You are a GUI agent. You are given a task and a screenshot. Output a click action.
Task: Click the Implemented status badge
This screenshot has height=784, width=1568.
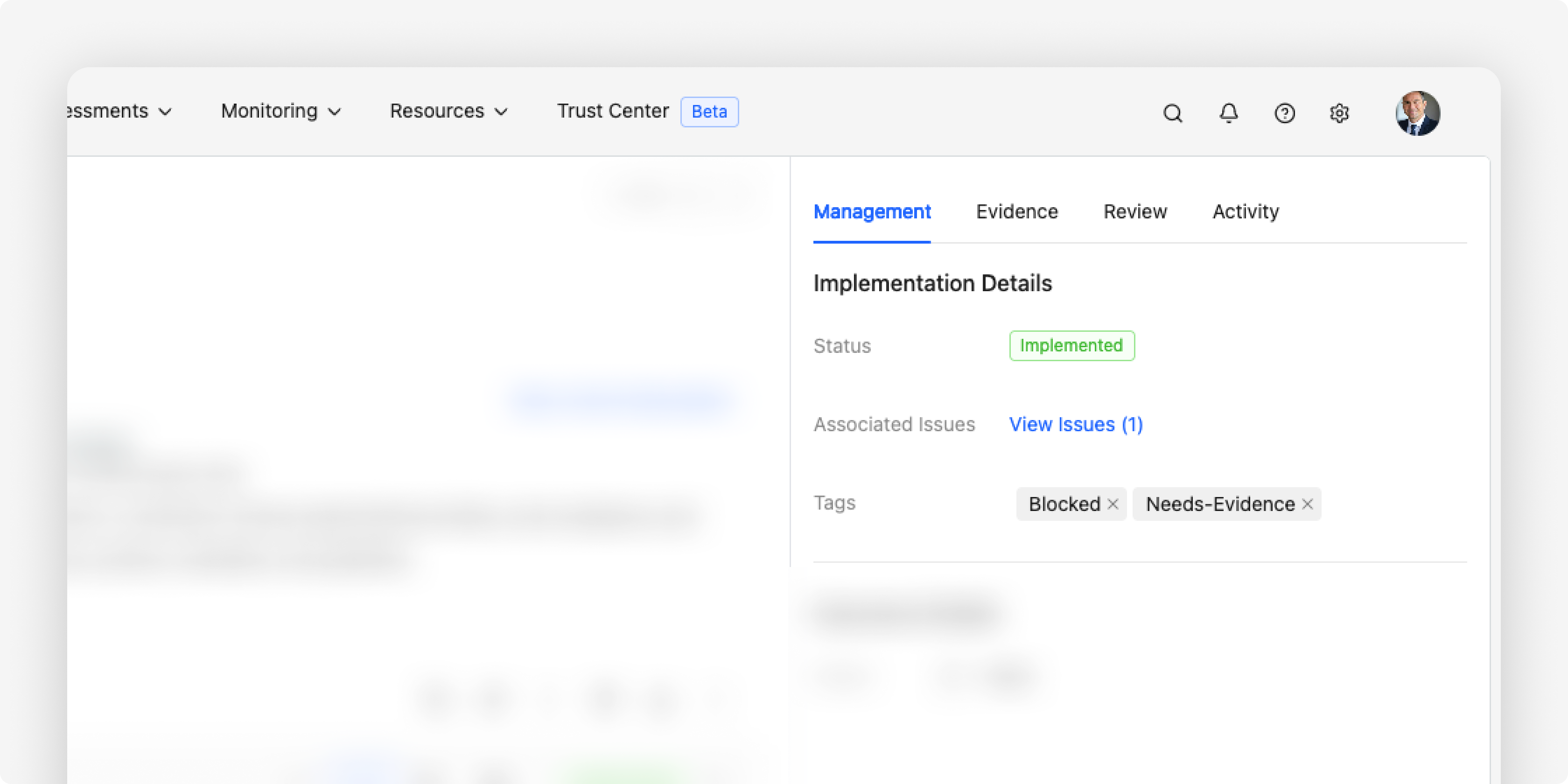pos(1072,346)
